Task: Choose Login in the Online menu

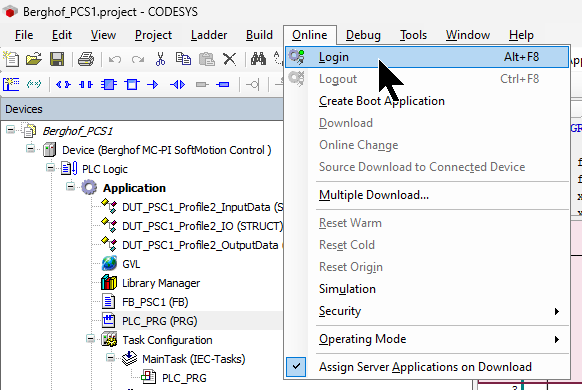Action: (x=427, y=57)
